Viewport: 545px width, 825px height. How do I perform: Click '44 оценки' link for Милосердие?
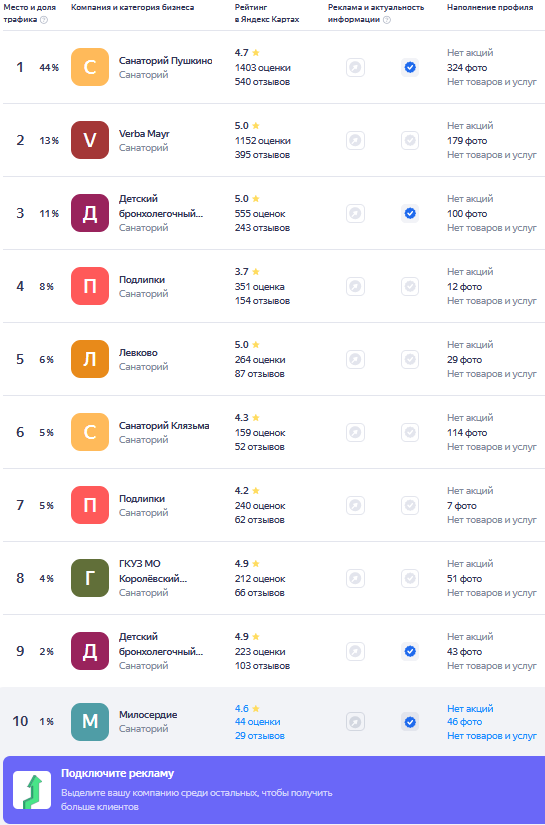(258, 722)
